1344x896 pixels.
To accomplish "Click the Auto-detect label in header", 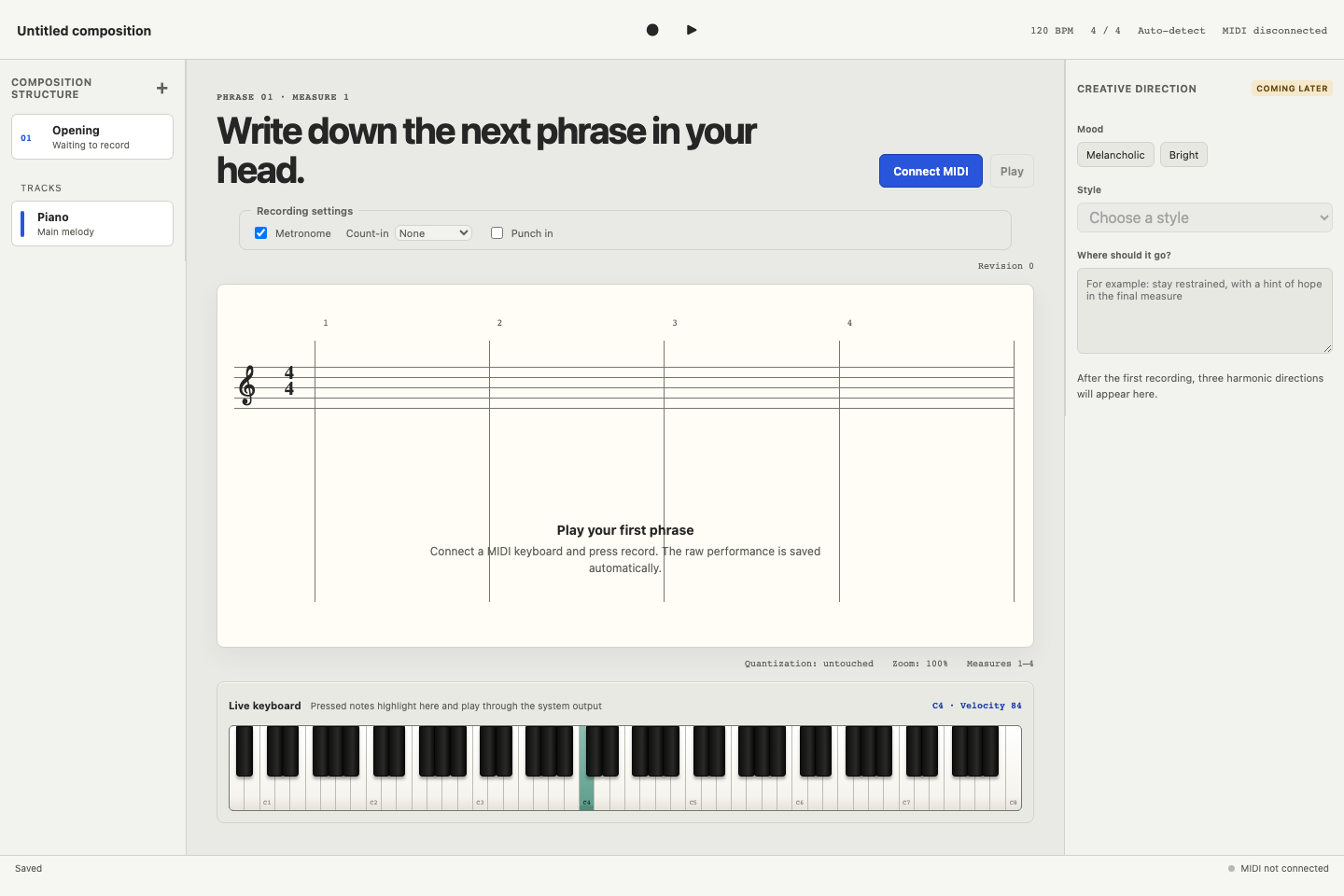I will pos(1171,31).
